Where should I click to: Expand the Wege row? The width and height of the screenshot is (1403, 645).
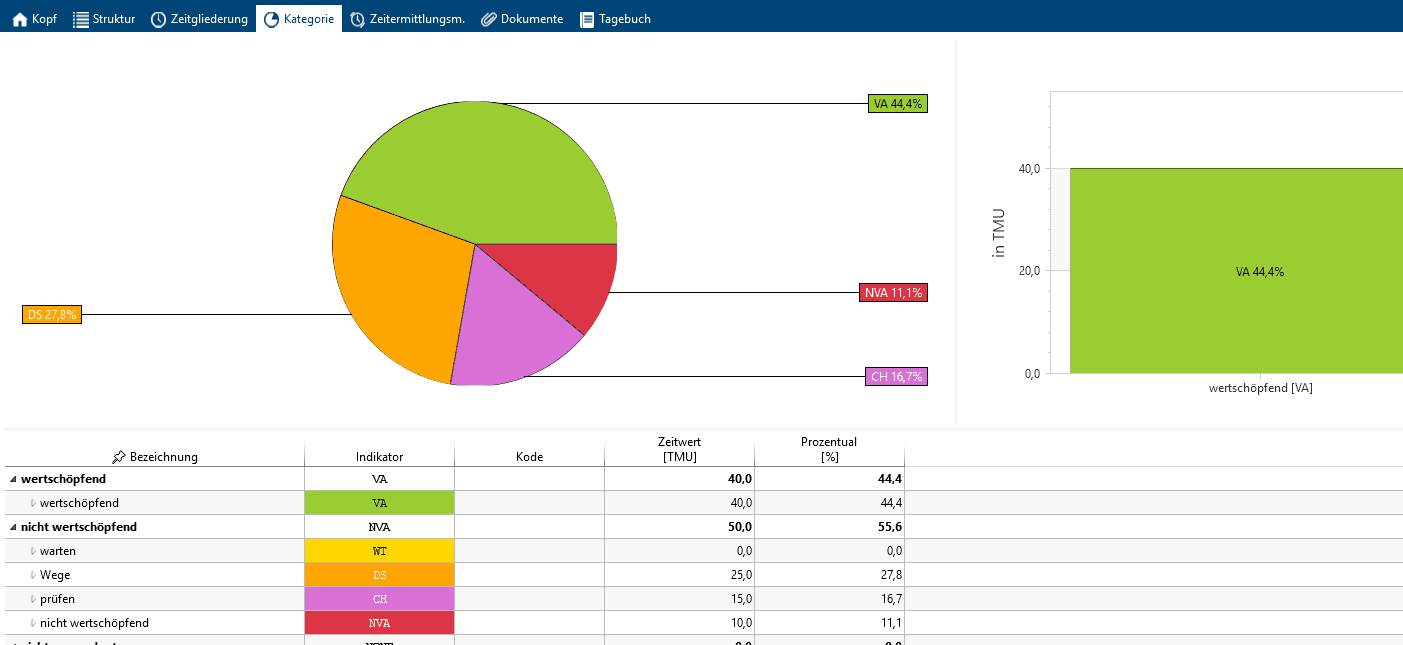(x=32, y=575)
